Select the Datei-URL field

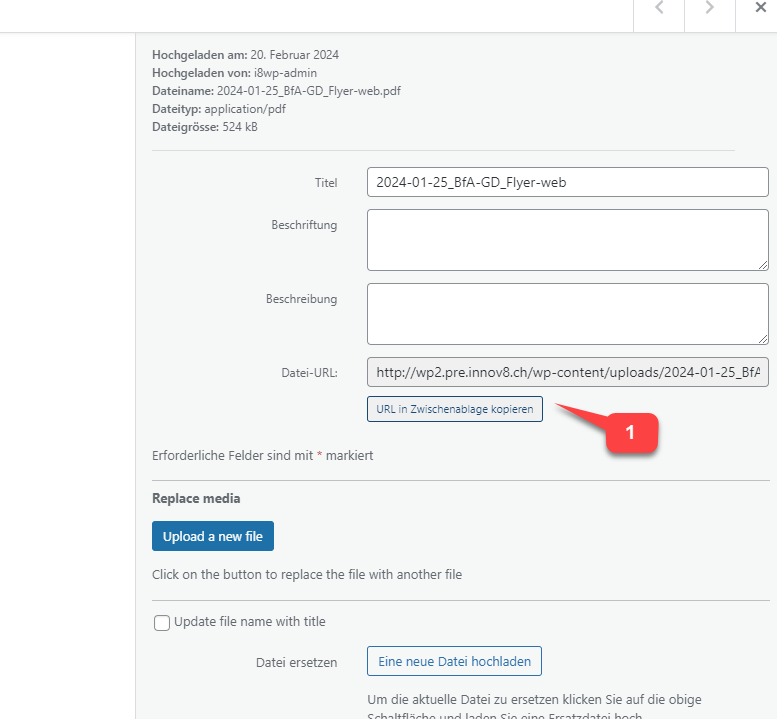tap(567, 372)
